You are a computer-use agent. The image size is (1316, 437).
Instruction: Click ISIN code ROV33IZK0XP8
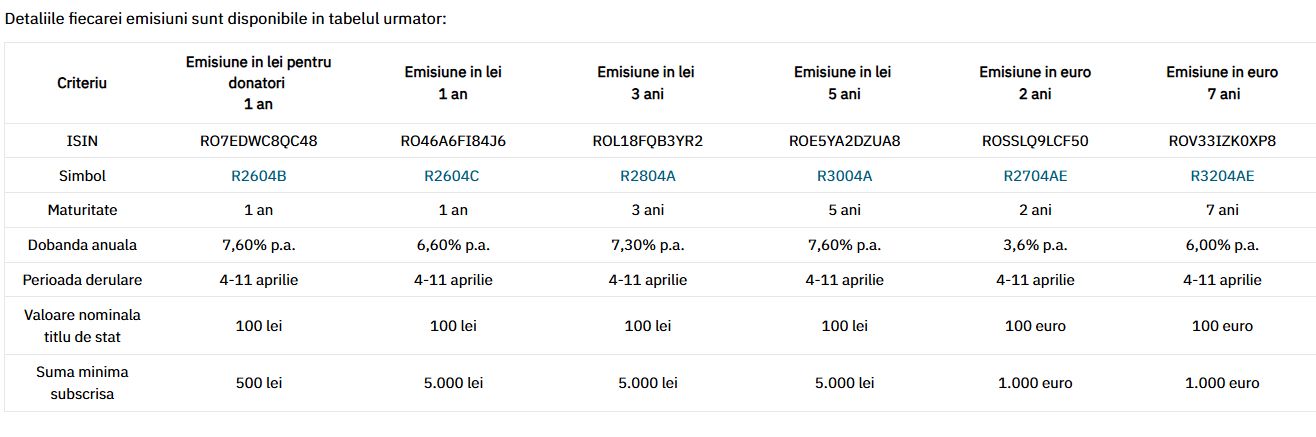coord(1222,141)
